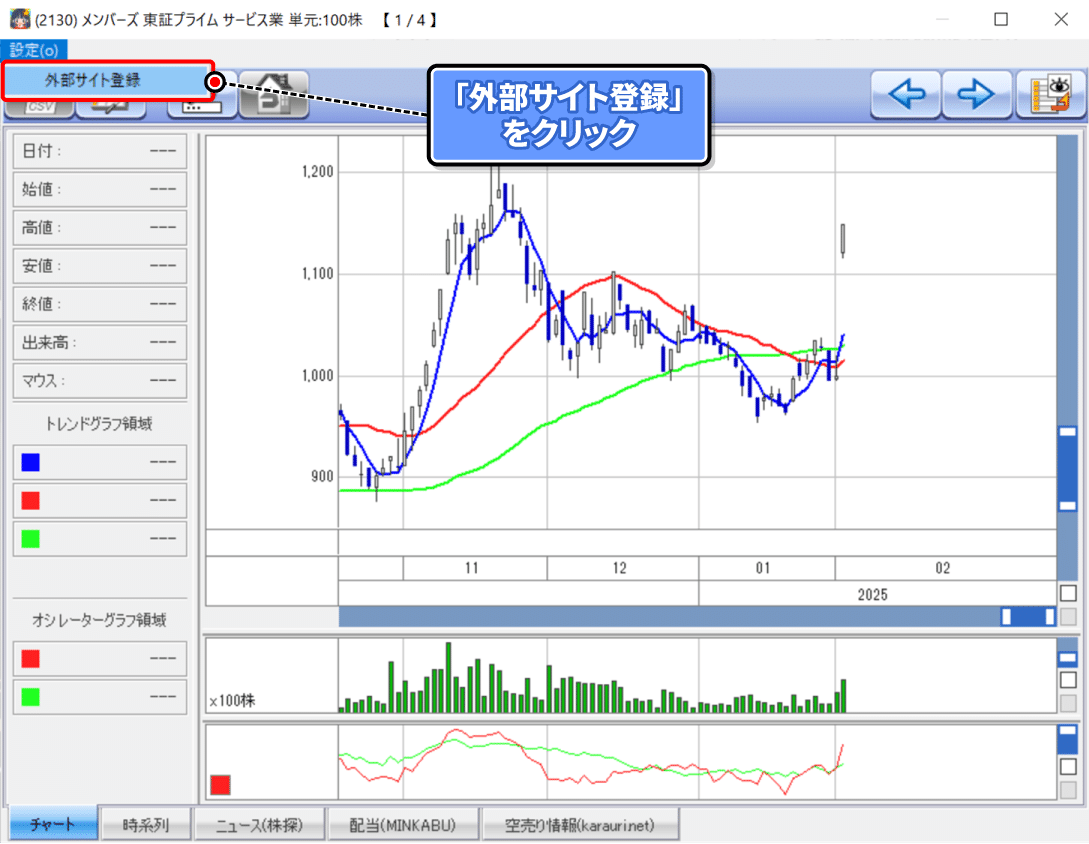The width and height of the screenshot is (1089, 844).
Task: Switch to the 時系列 tab
Action: tap(146, 825)
